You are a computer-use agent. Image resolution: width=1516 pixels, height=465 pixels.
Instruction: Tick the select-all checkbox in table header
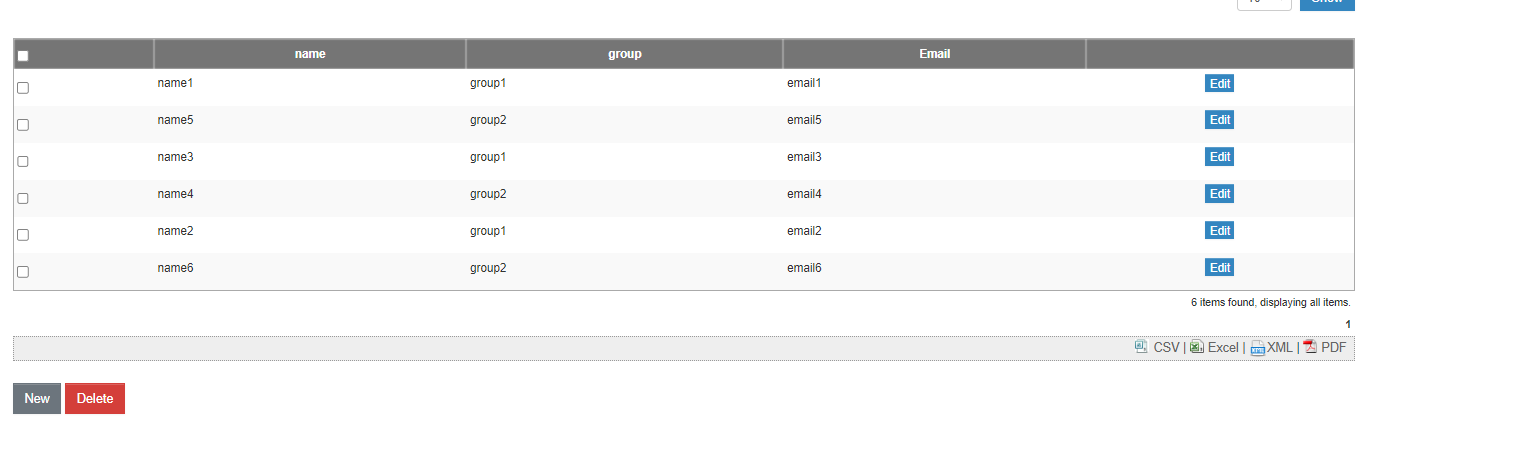[x=23, y=56]
